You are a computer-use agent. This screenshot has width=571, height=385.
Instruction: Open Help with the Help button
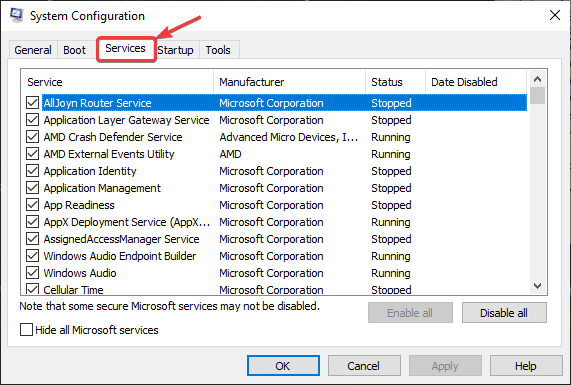526,366
